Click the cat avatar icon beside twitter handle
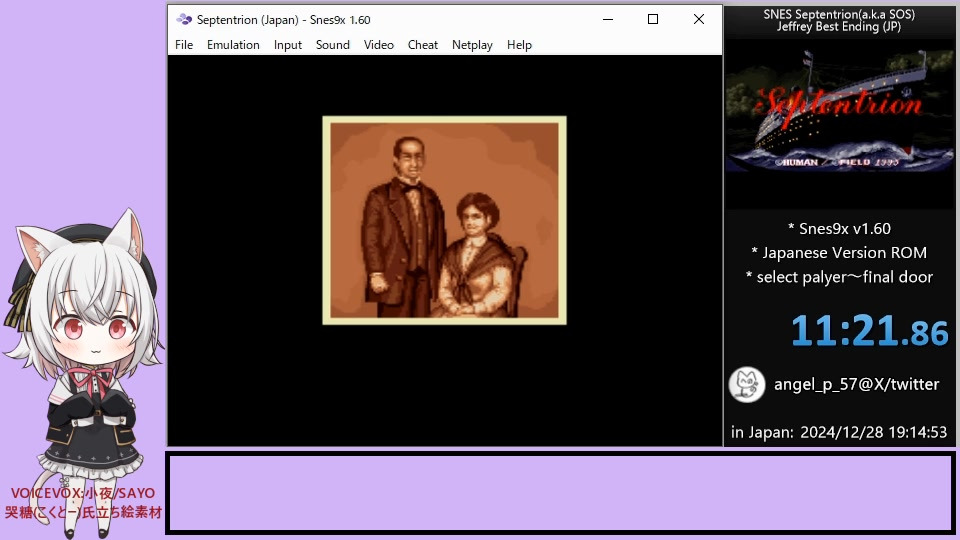The image size is (960, 540). point(747,384)
